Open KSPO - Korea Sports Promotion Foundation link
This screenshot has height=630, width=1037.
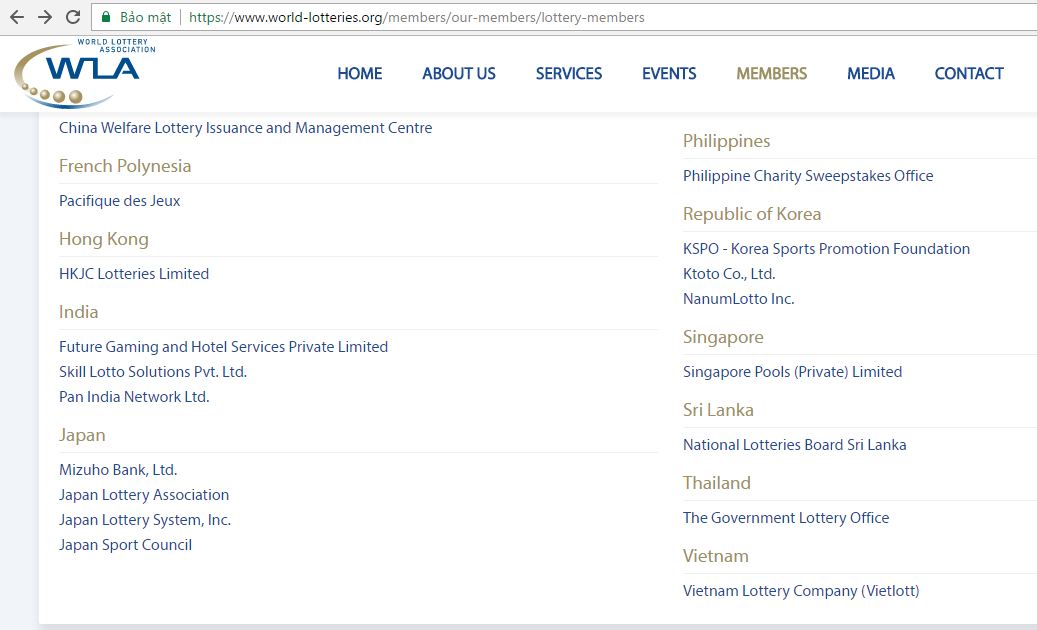(x=827, y=249)
